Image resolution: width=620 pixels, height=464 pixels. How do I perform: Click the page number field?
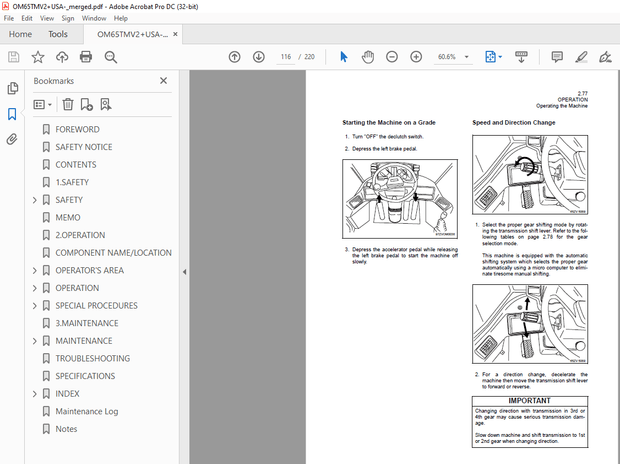tap(289, 57)
